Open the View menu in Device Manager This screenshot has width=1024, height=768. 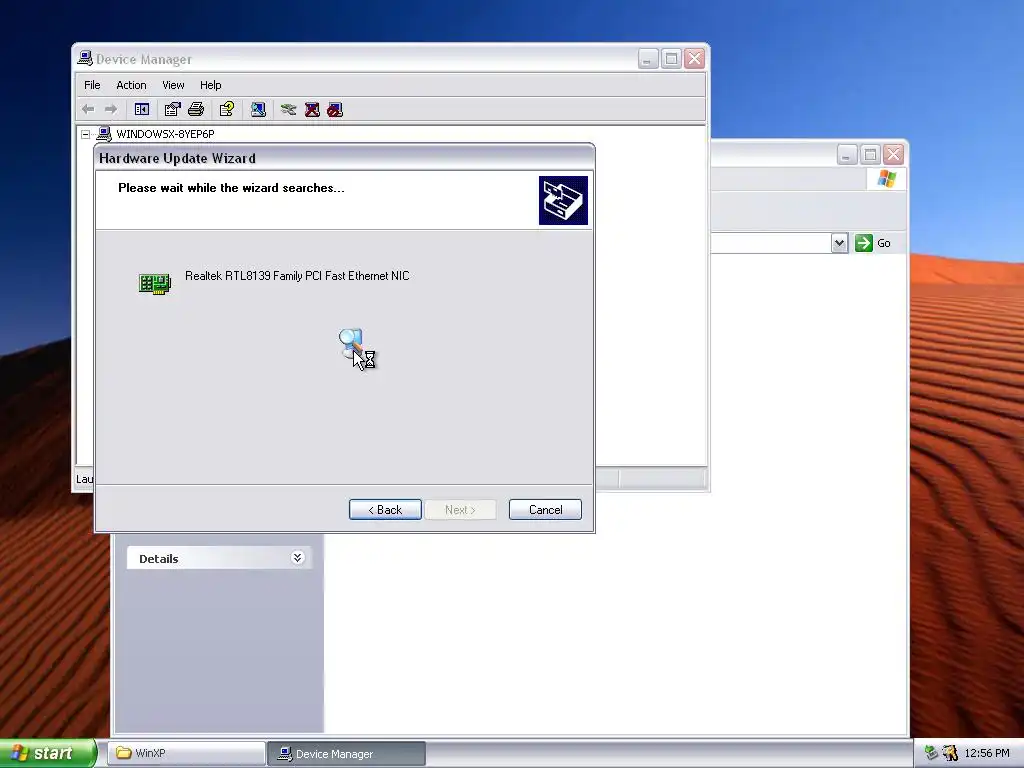pyautogui.click(x=173, y=85)
